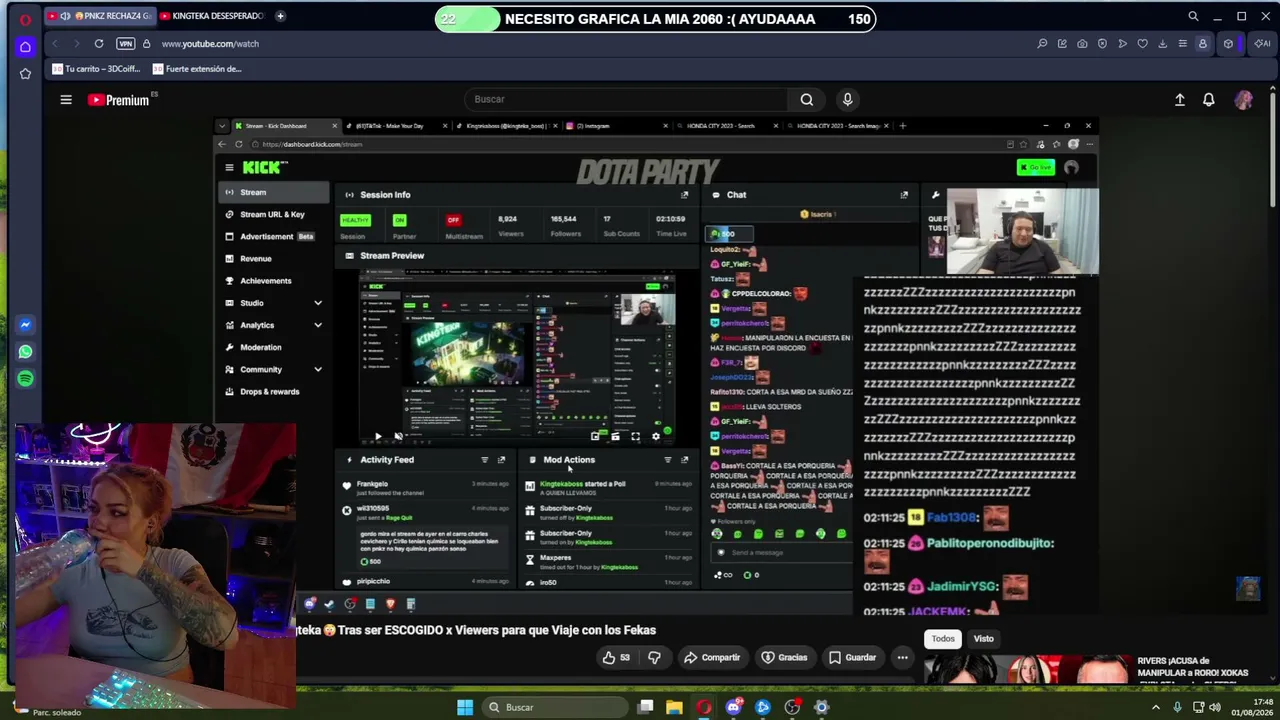Click the YouTube search magnifier button
The image size is (1280, 720).
tap(806, 99)
